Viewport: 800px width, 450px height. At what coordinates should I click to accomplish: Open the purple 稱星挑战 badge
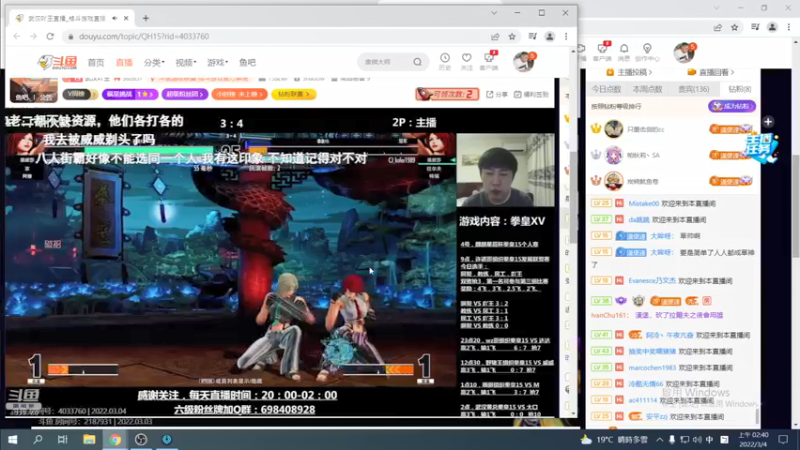point(130,94)
